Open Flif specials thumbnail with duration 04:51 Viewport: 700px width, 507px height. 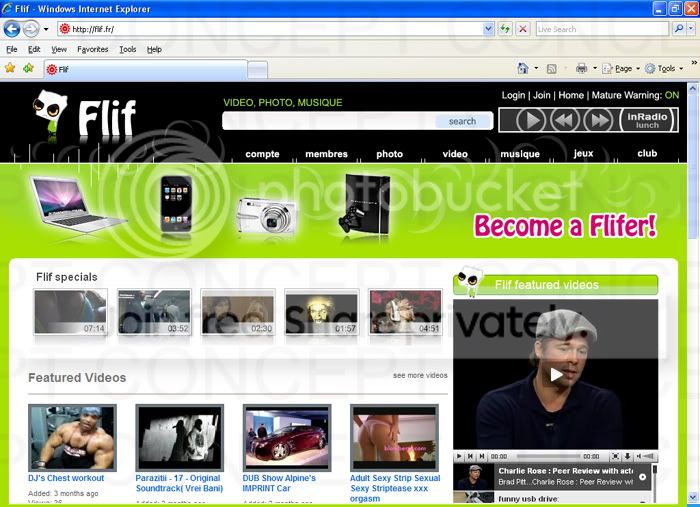(405, 312)
